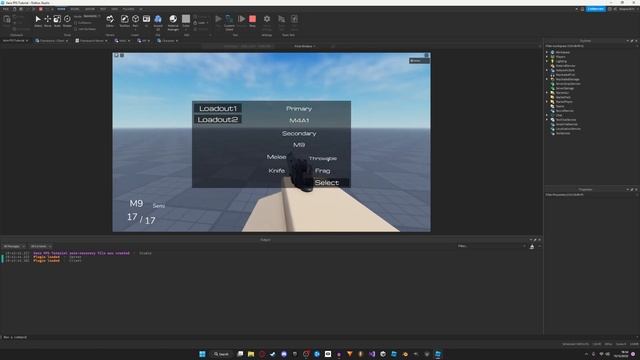Click the Collaborate button at top right
This screenshot has width=640, height=360.
click(596, 9)
